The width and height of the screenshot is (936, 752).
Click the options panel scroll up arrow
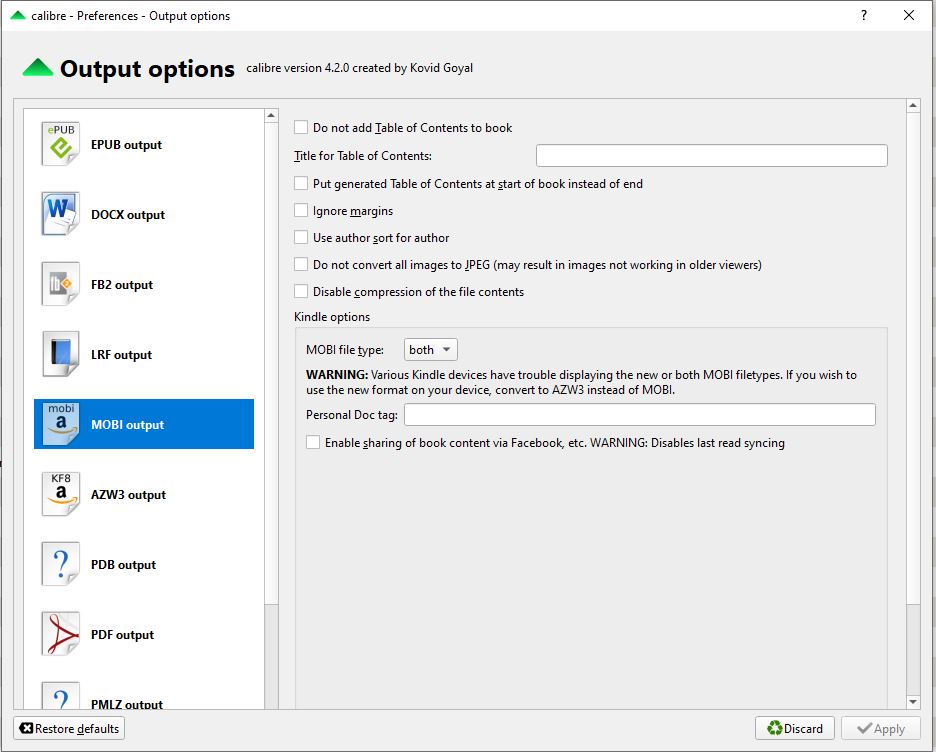913,106
